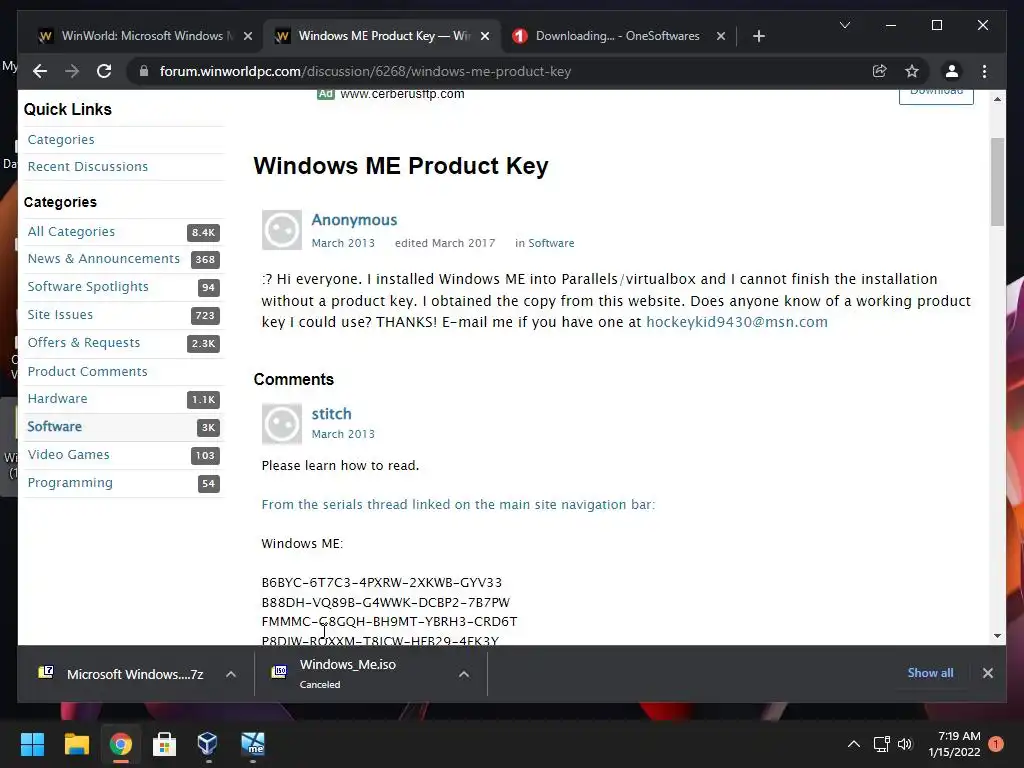The width and height of the screenshot is (1024, 768).
Task: Close the Downloading OneSoftwares tab
Action: [720, 36]
